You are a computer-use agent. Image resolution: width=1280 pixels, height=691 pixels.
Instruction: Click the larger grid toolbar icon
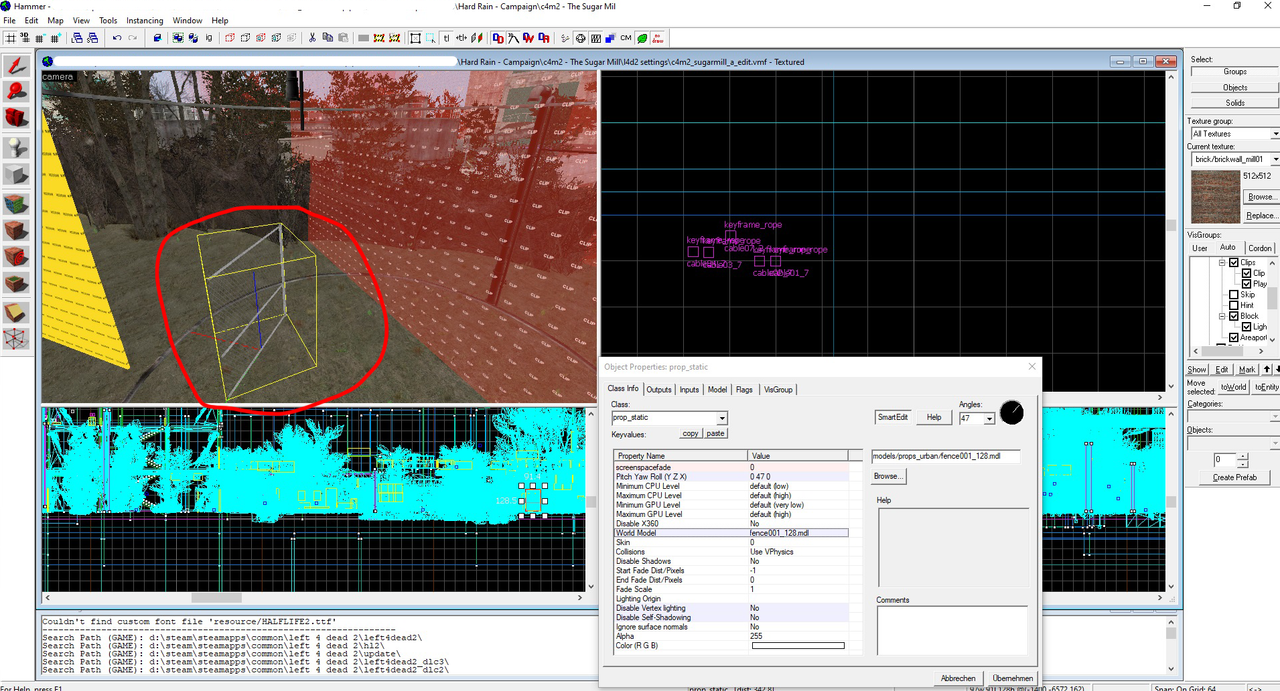click(55, 38)
